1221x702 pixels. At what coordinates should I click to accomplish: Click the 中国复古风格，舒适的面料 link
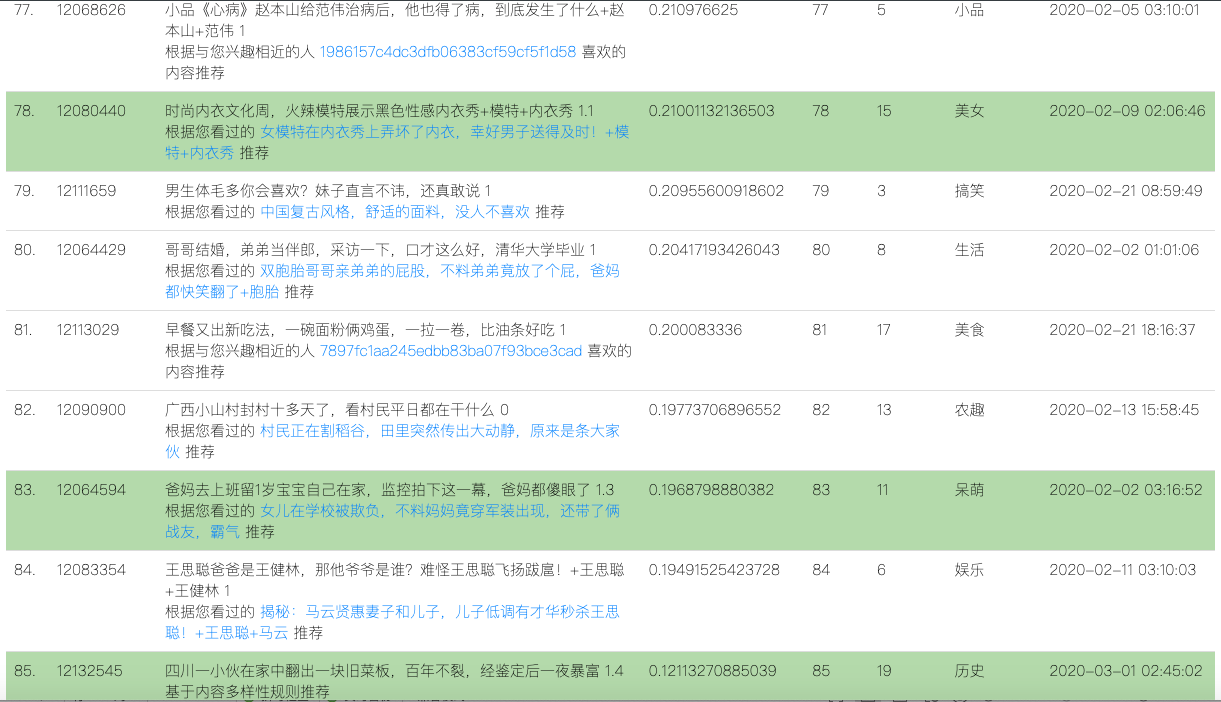pos(394,212)
